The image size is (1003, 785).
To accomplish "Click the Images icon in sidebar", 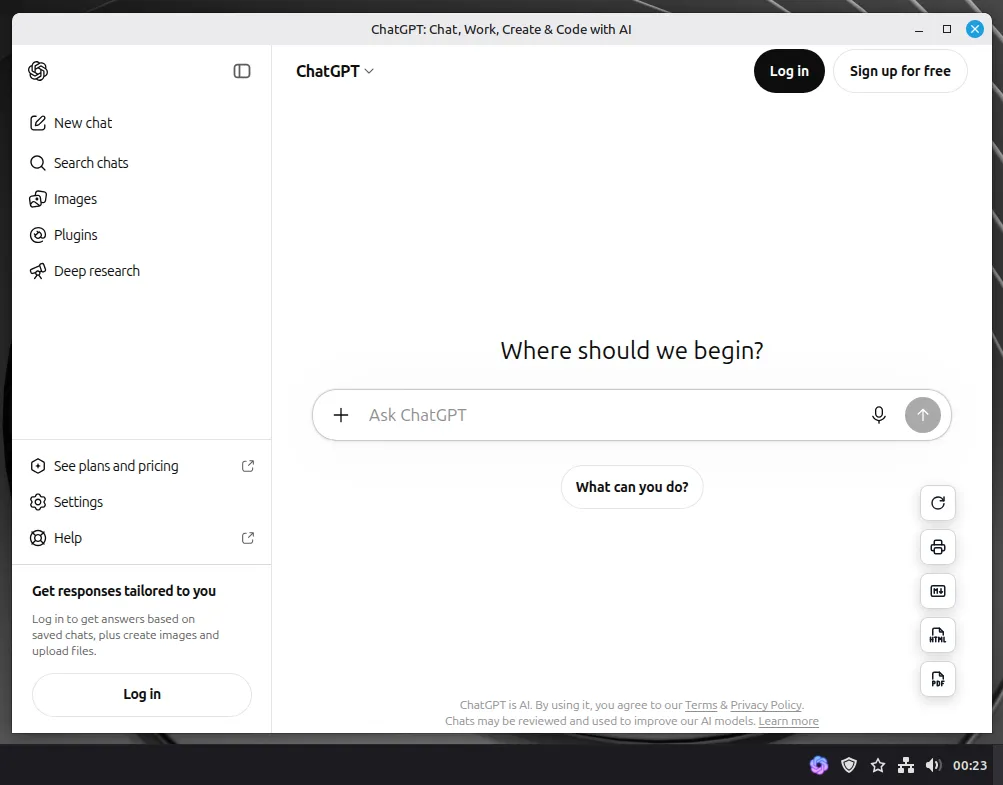I will tap(38, 199).
